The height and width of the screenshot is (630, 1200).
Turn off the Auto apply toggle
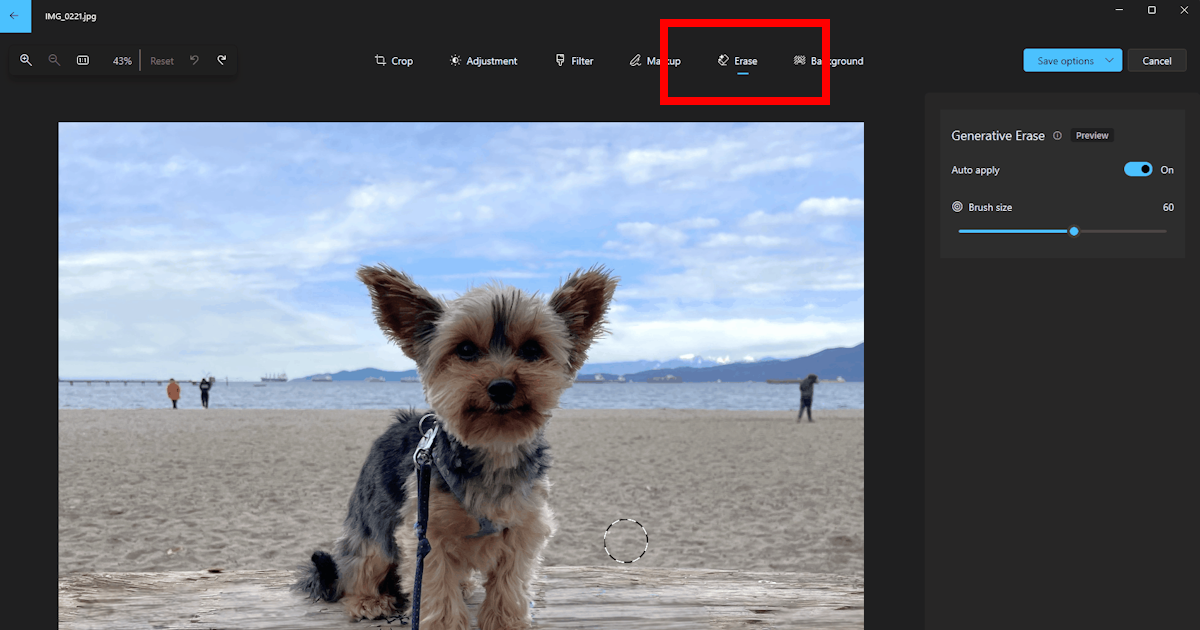click(x=1140, y=169)
